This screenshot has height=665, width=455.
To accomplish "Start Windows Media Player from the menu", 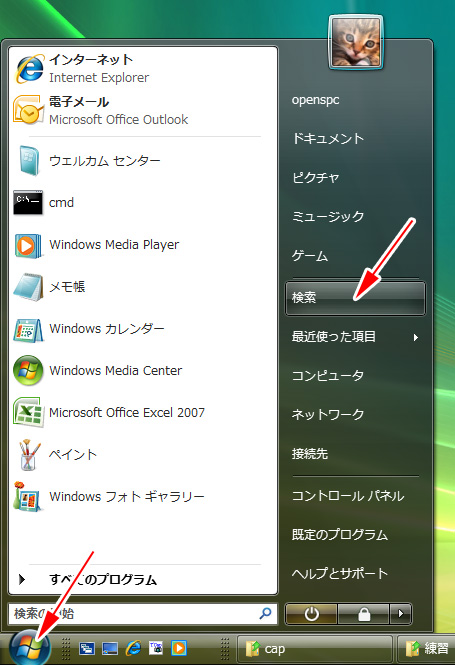I will 143,245.
